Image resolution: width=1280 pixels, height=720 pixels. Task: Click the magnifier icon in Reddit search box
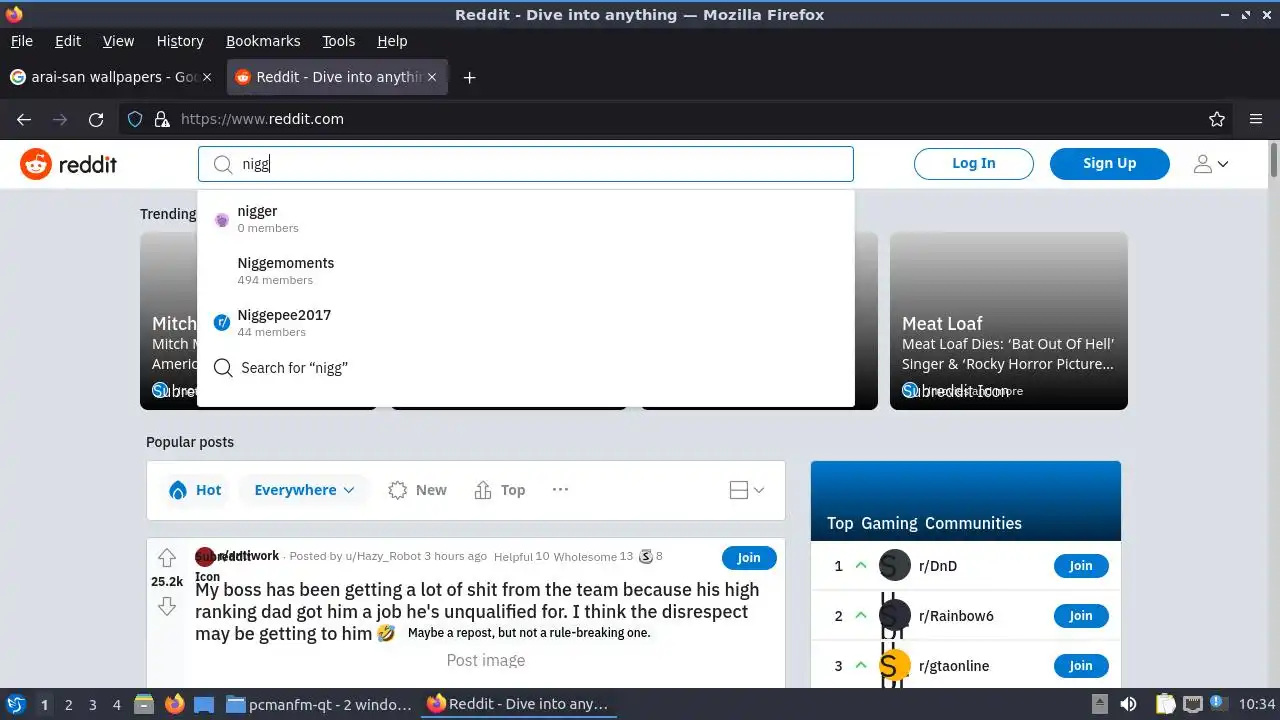tap(223, 164)
